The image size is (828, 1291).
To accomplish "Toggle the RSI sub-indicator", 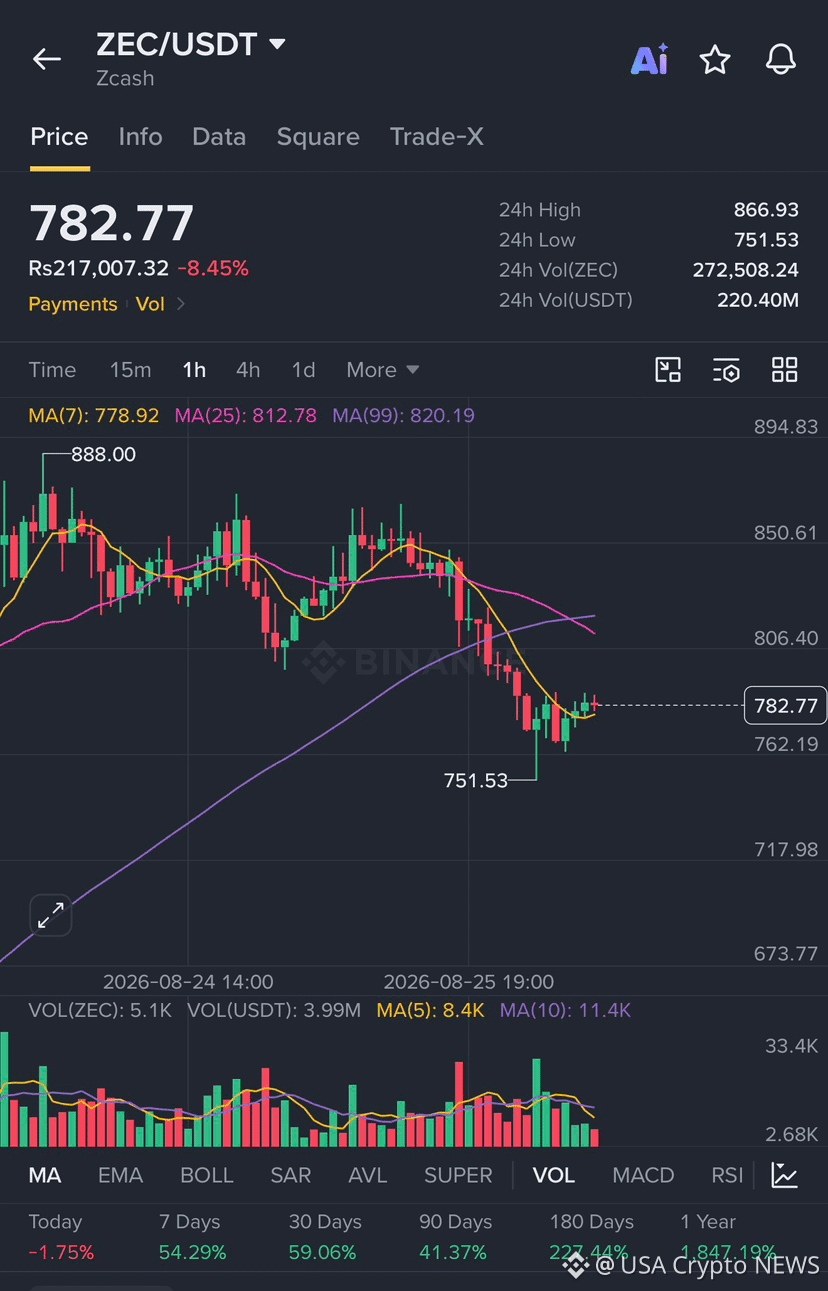I will [x=727, y=1175].
